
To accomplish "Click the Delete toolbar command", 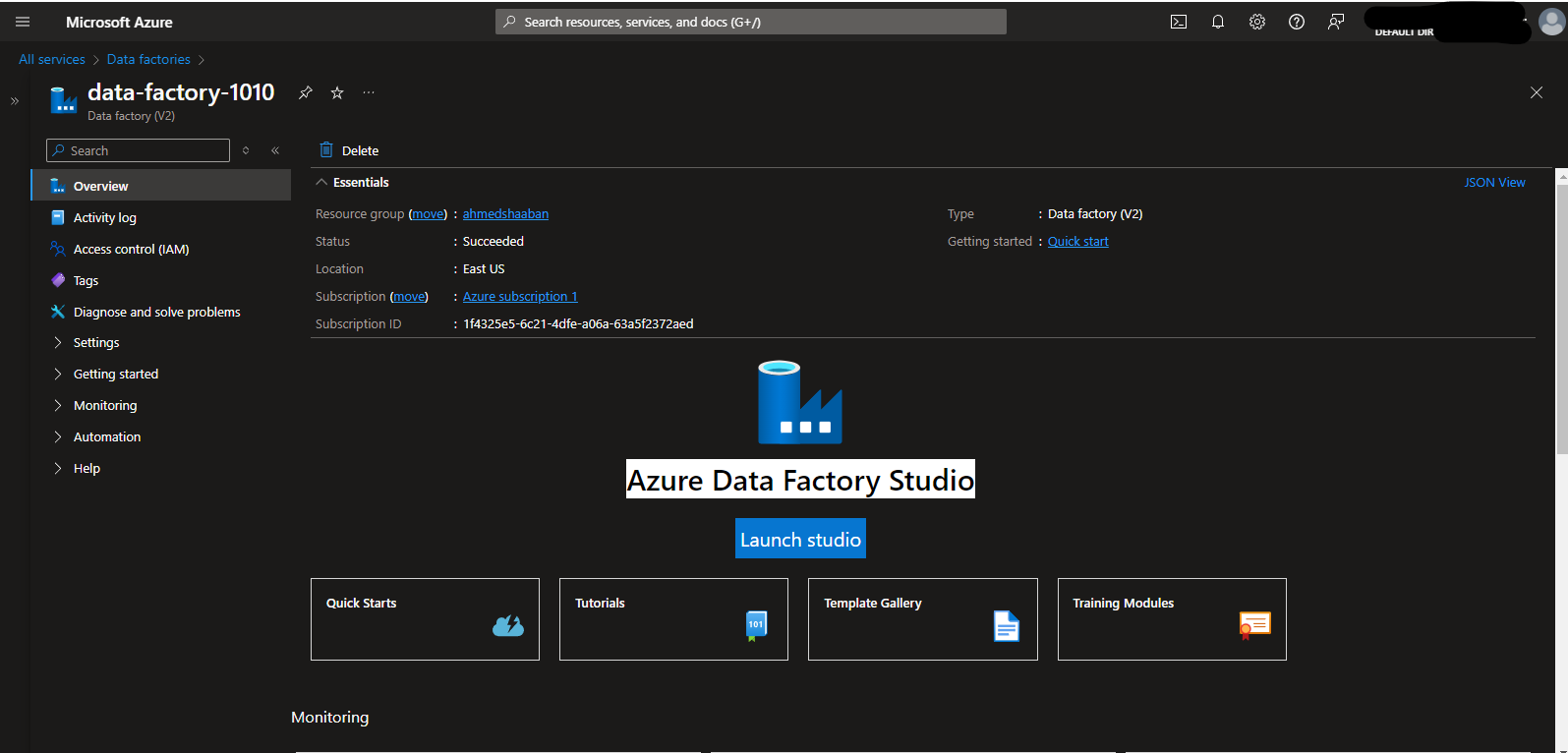I will pyautogui.click(x=349, y=150).
